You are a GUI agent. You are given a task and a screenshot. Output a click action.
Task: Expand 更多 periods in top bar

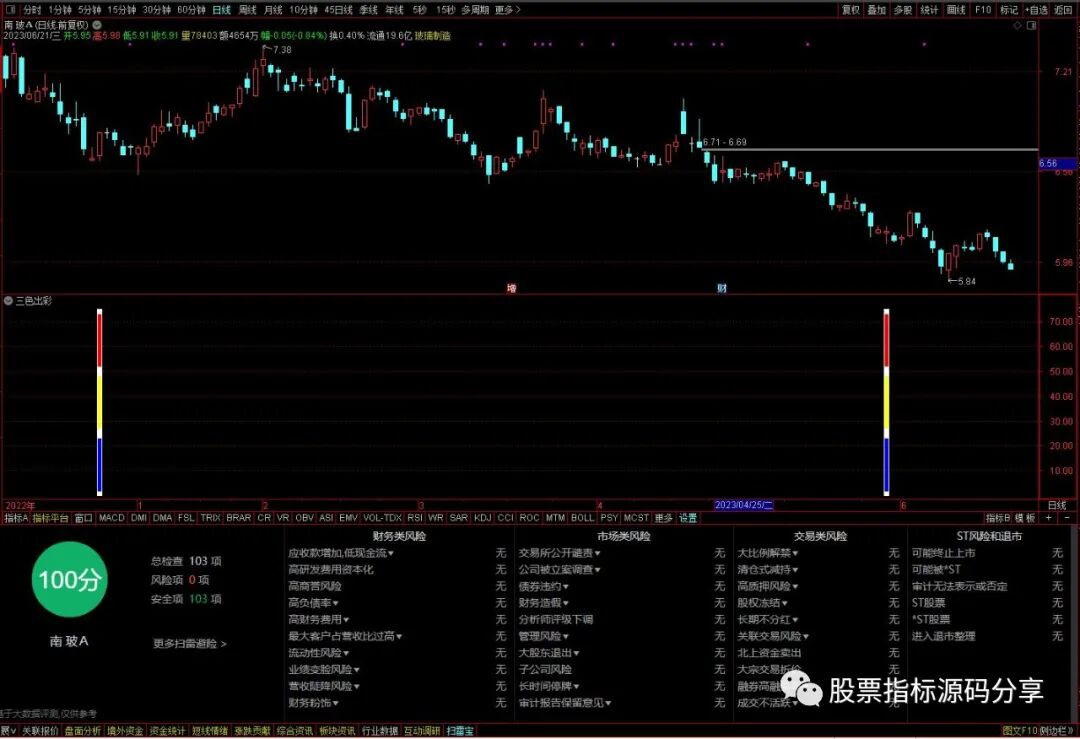click(508, 10)
